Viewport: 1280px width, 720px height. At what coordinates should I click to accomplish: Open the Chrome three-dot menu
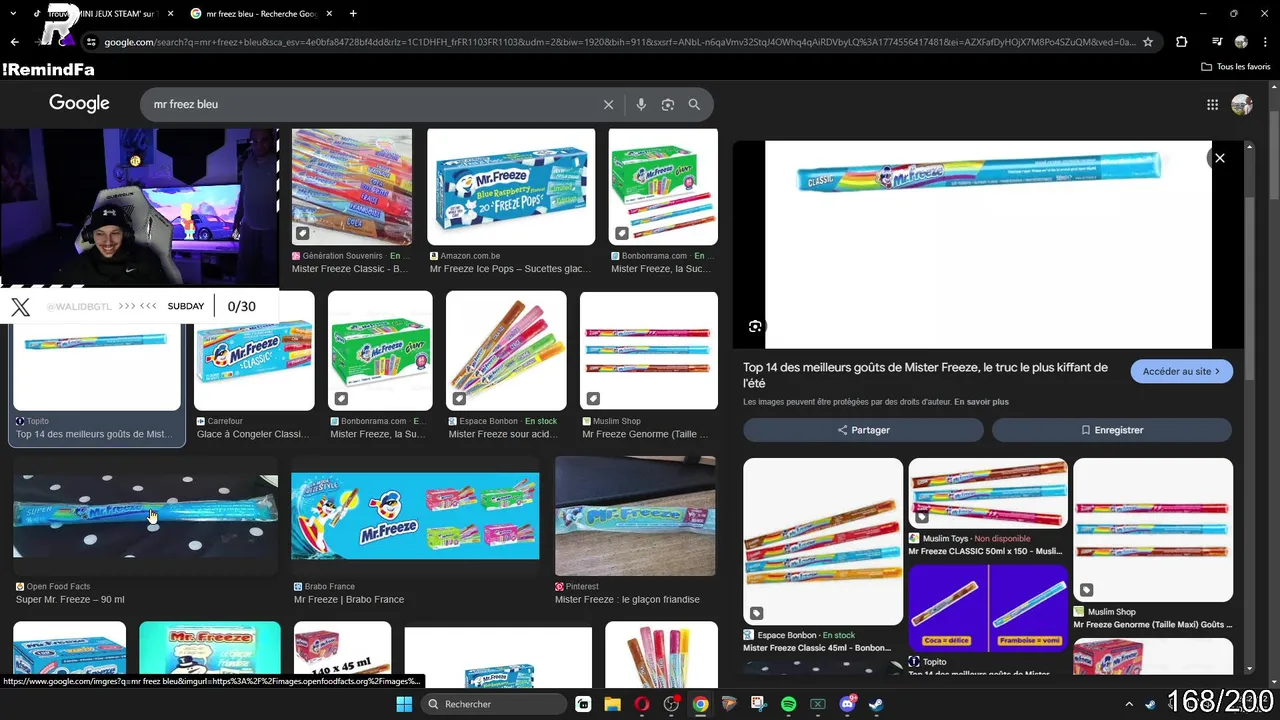point(1265,42)
